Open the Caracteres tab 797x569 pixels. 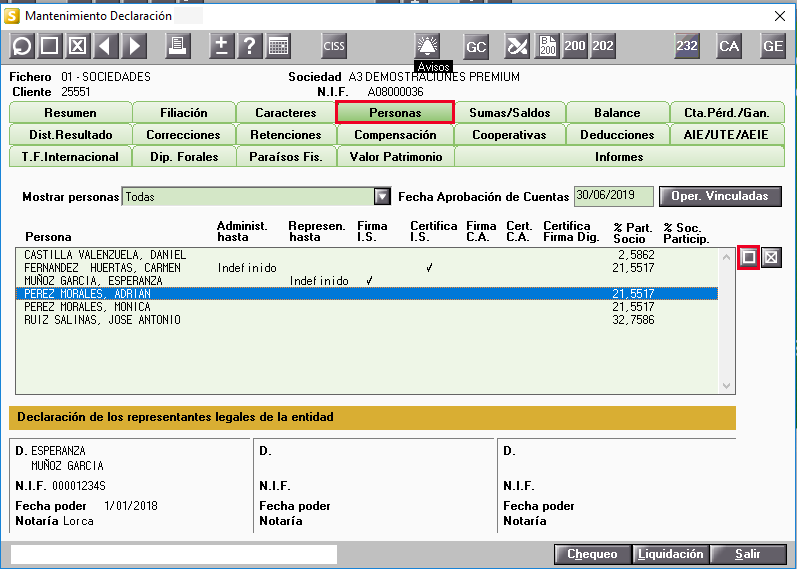(x=286, y=112)
